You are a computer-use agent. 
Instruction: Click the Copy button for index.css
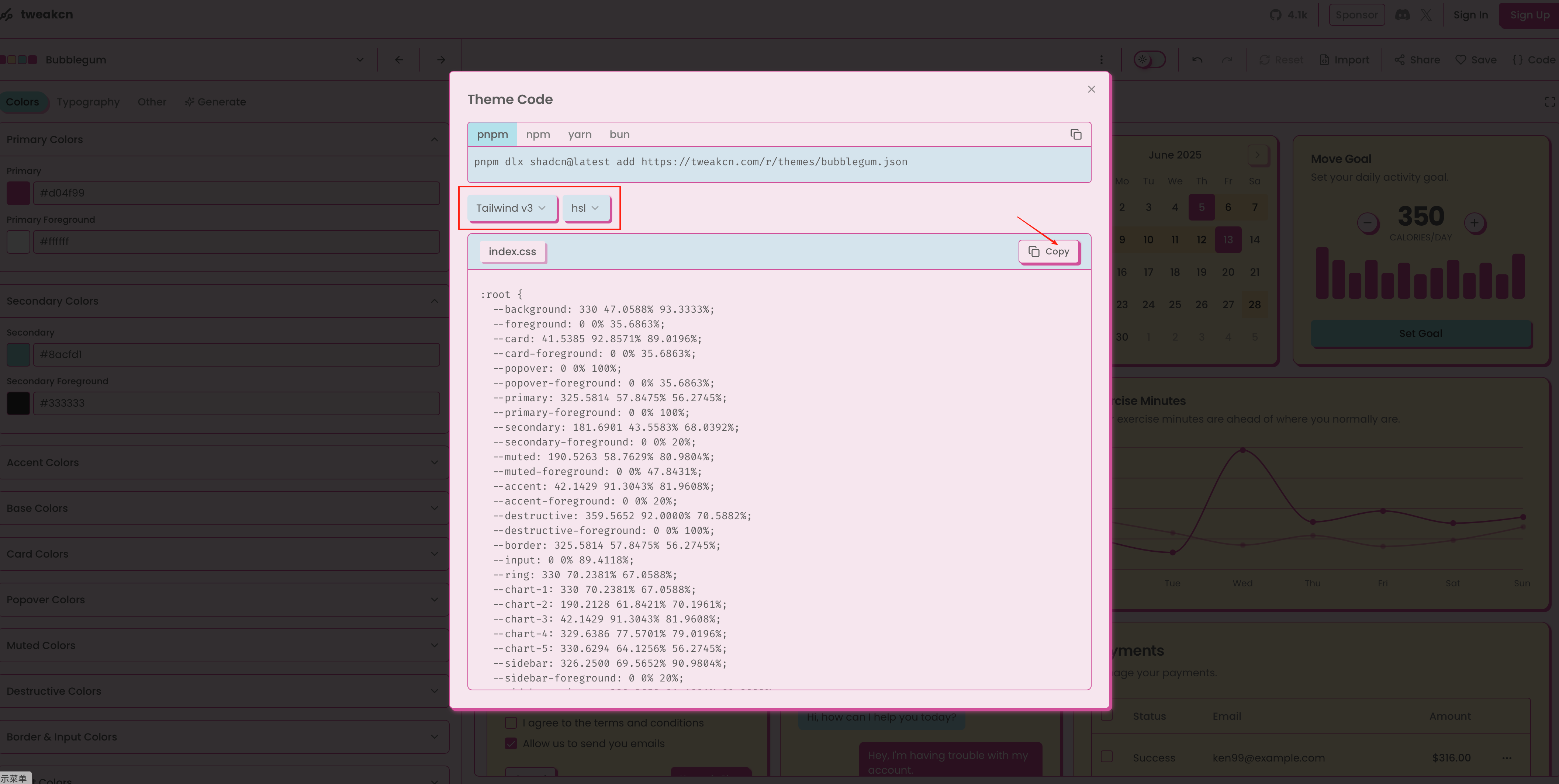[1048, 251]
